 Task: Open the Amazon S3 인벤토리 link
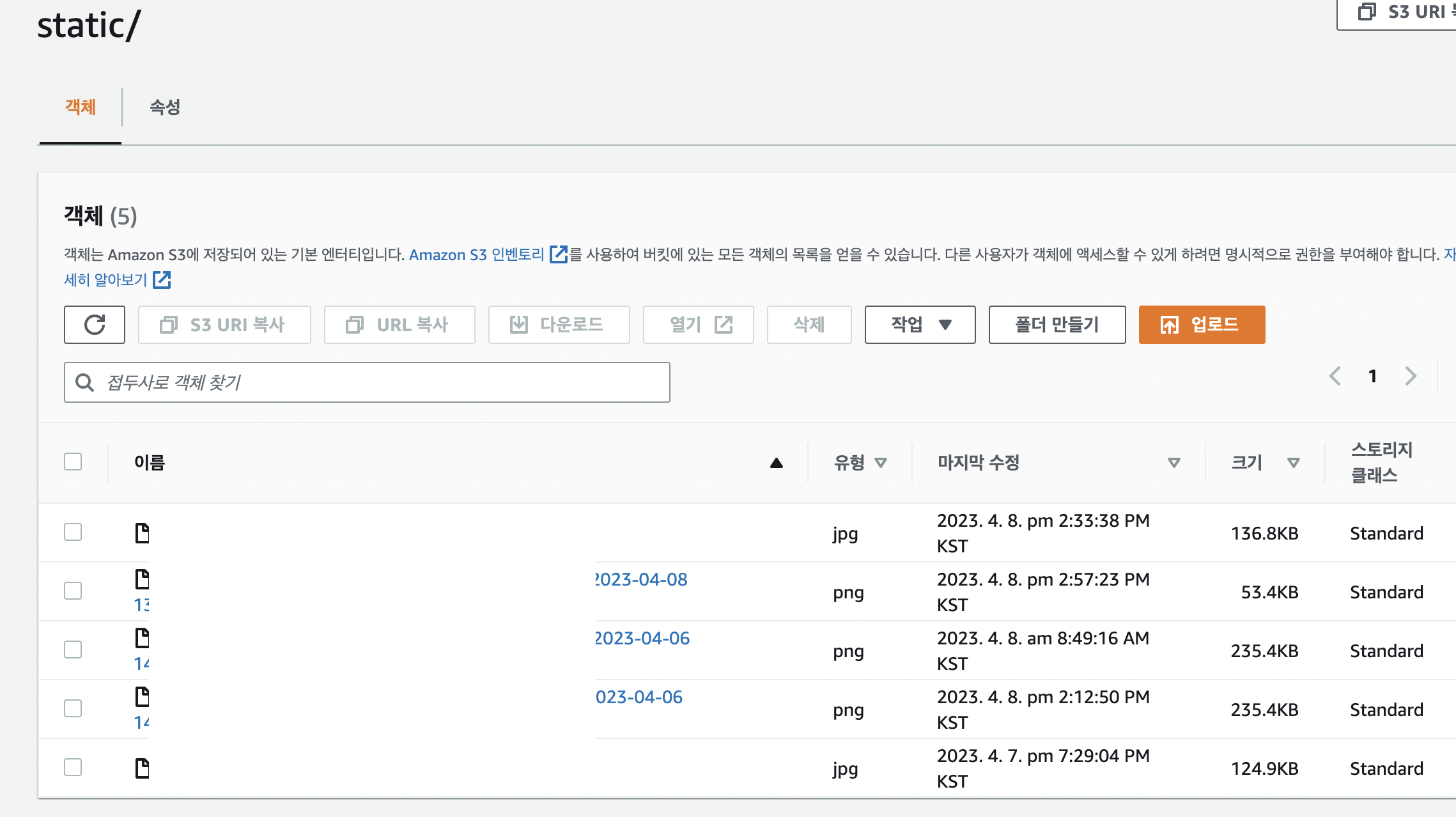point(477,254)
